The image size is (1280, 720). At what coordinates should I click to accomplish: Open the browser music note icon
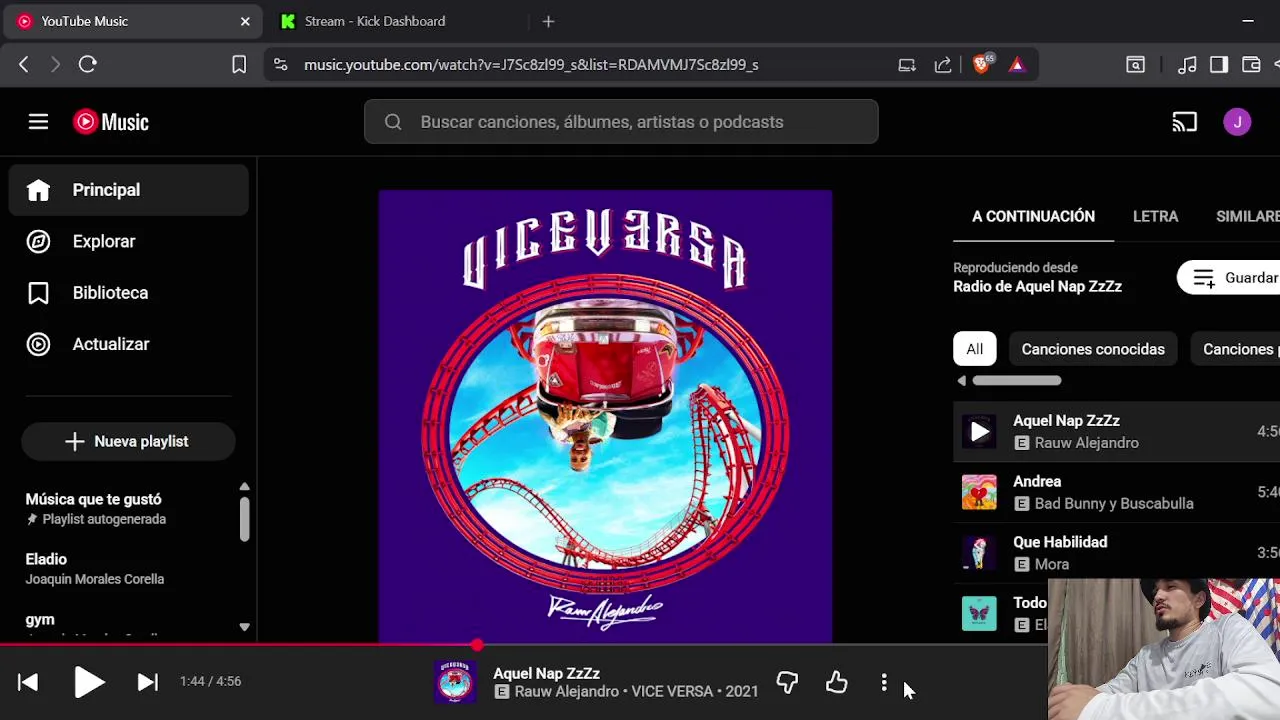tap(1187, 65)
